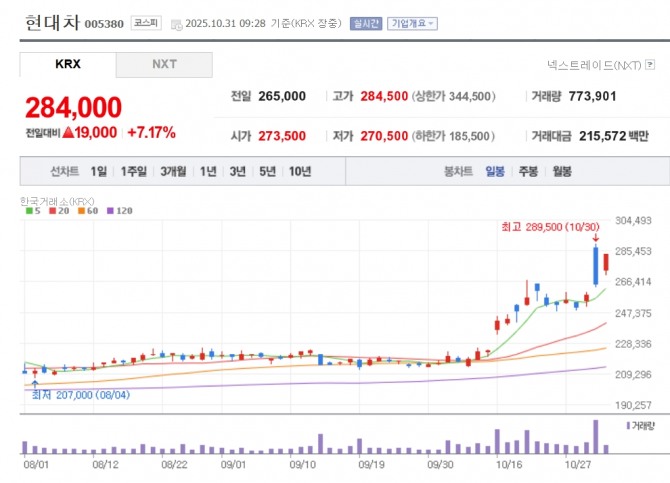Click the 전일 265,000 value
Screen dimensions: 670x483
click(x=282, y=96)
